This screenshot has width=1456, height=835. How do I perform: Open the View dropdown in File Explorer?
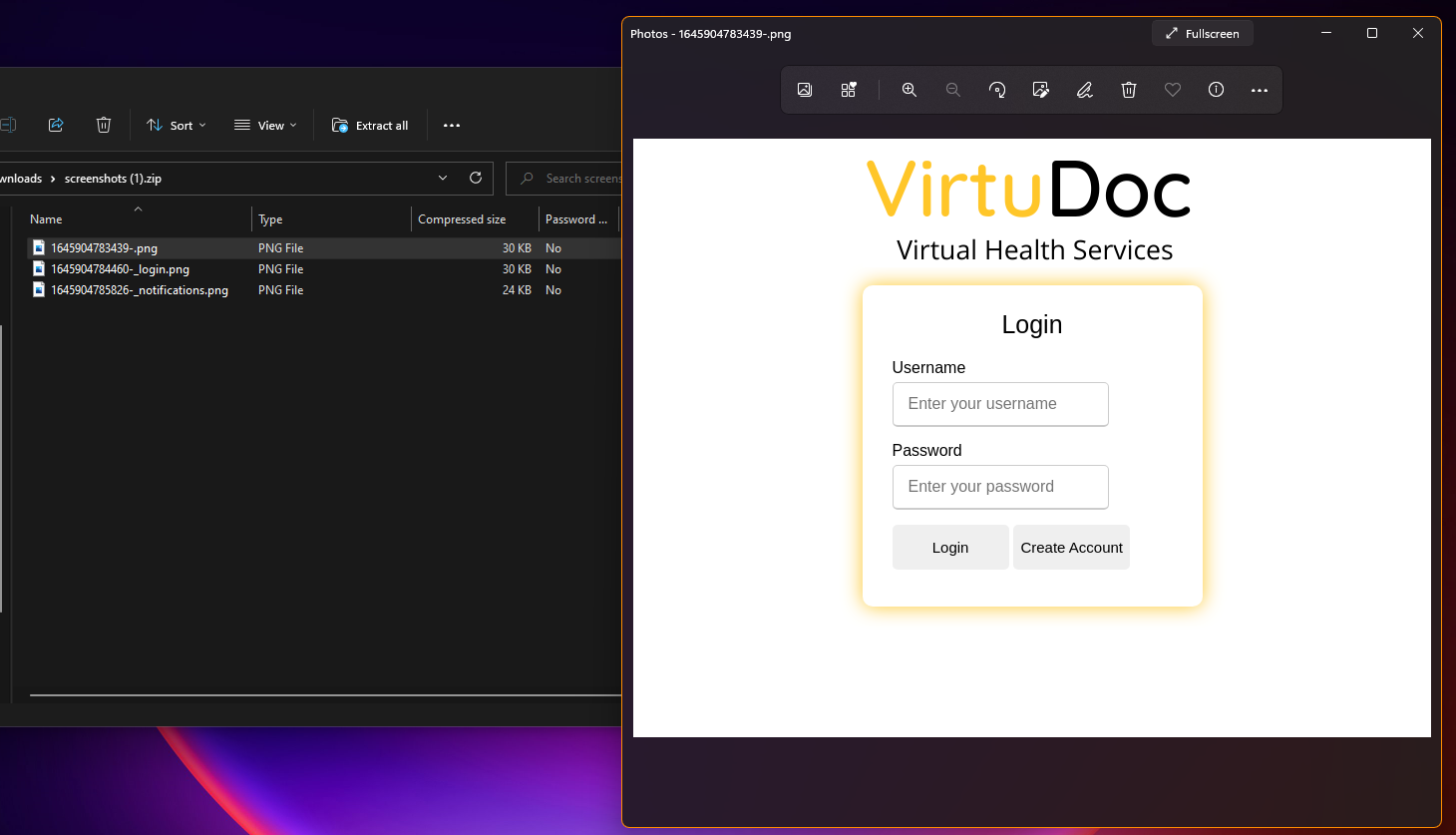tap(265, 126)
